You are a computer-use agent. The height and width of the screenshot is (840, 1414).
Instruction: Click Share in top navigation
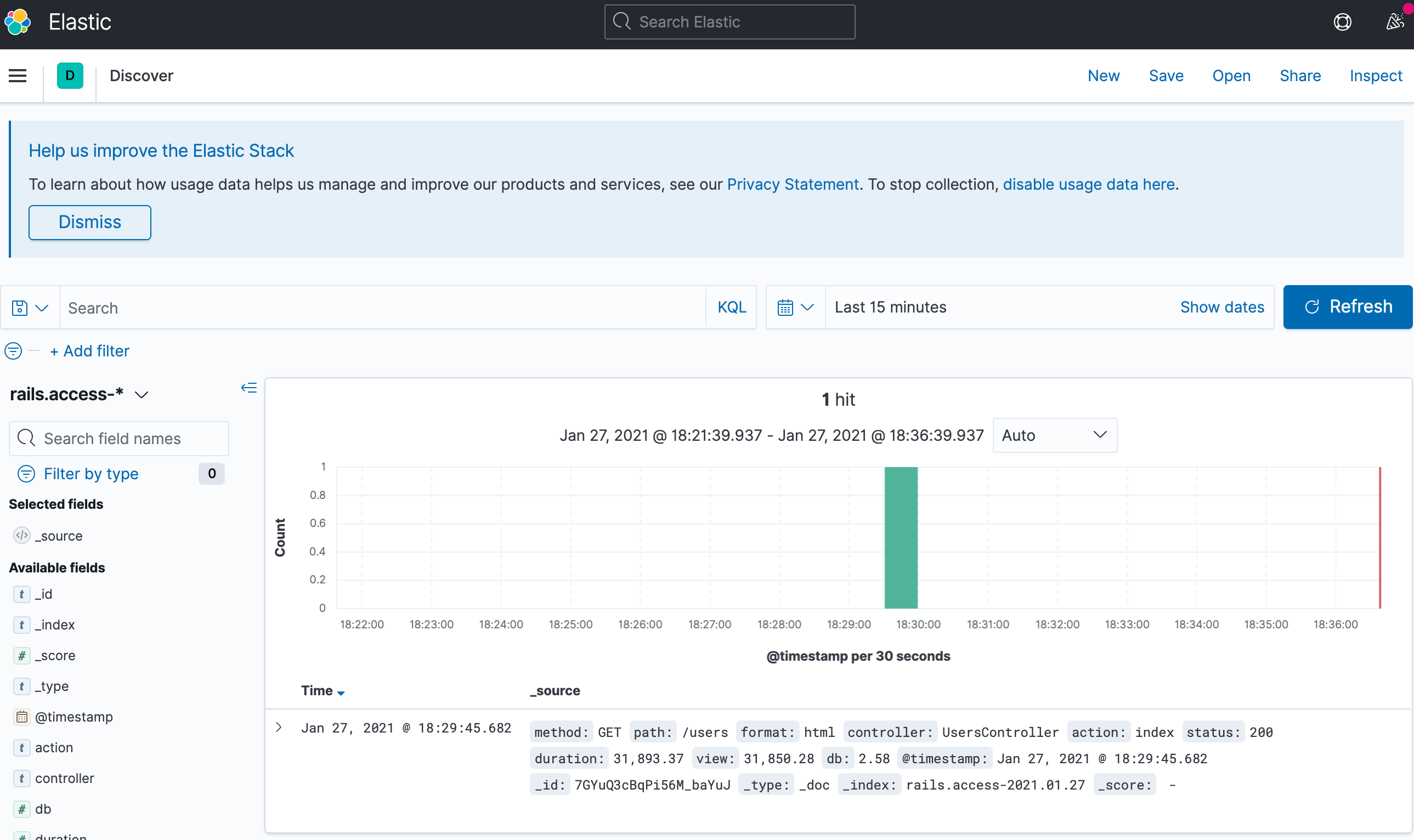[x=1300, y=76]
